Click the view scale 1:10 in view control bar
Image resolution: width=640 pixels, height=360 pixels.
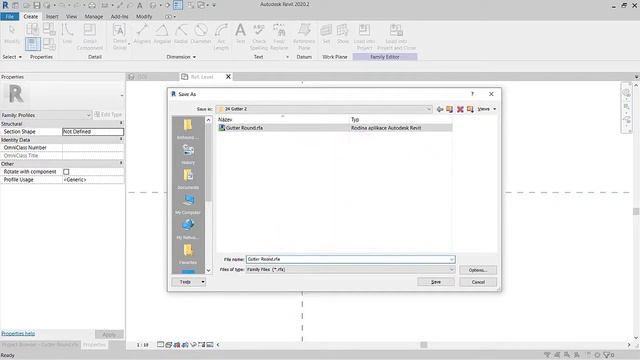click(142, 345)
